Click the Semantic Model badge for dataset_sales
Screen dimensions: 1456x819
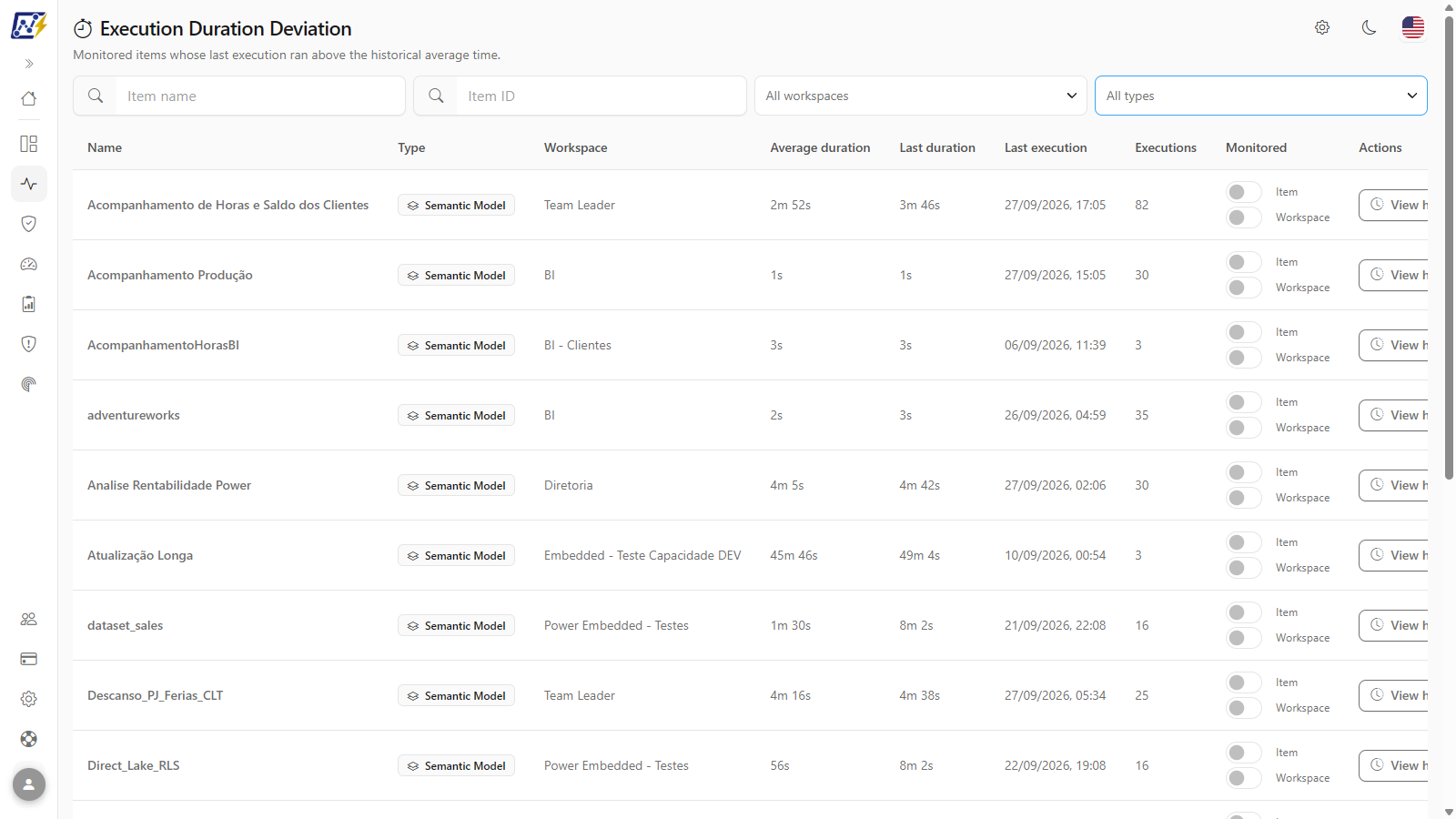coord(456,625)
